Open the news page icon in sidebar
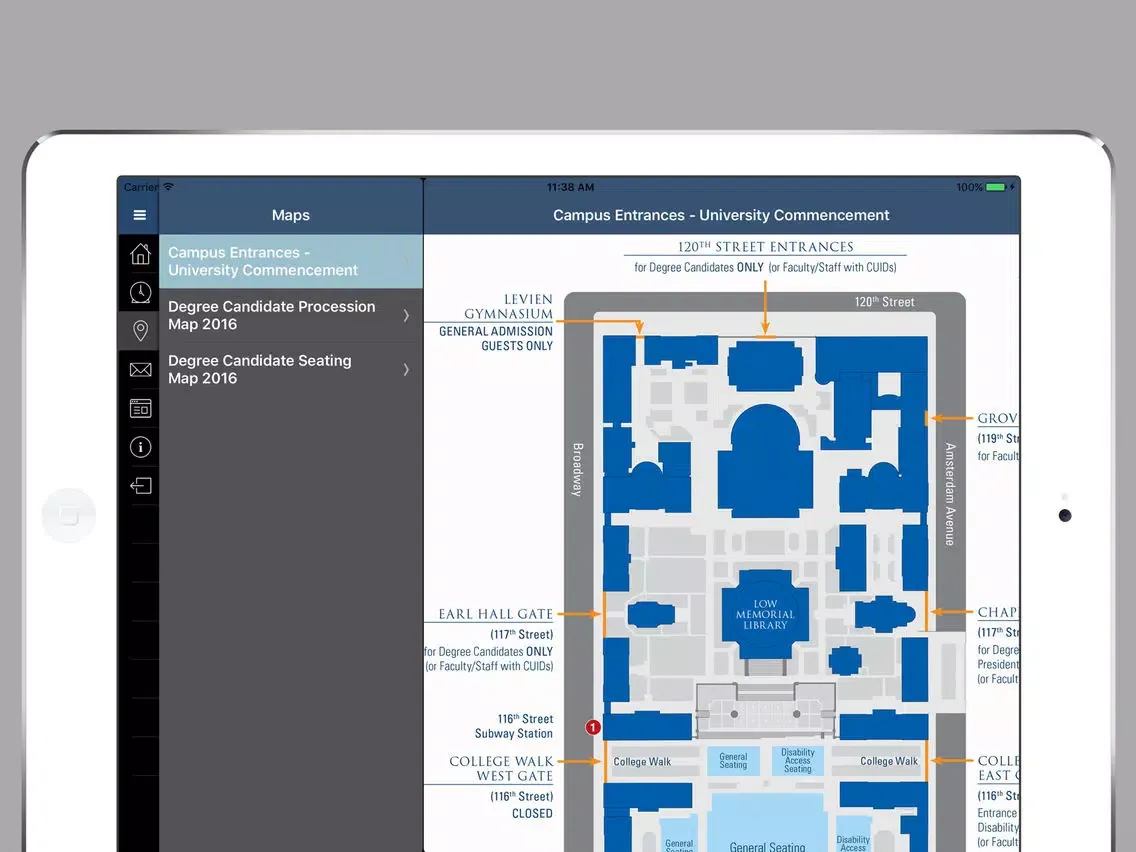The image size is (1136, 852). click(x=141, y=409)
